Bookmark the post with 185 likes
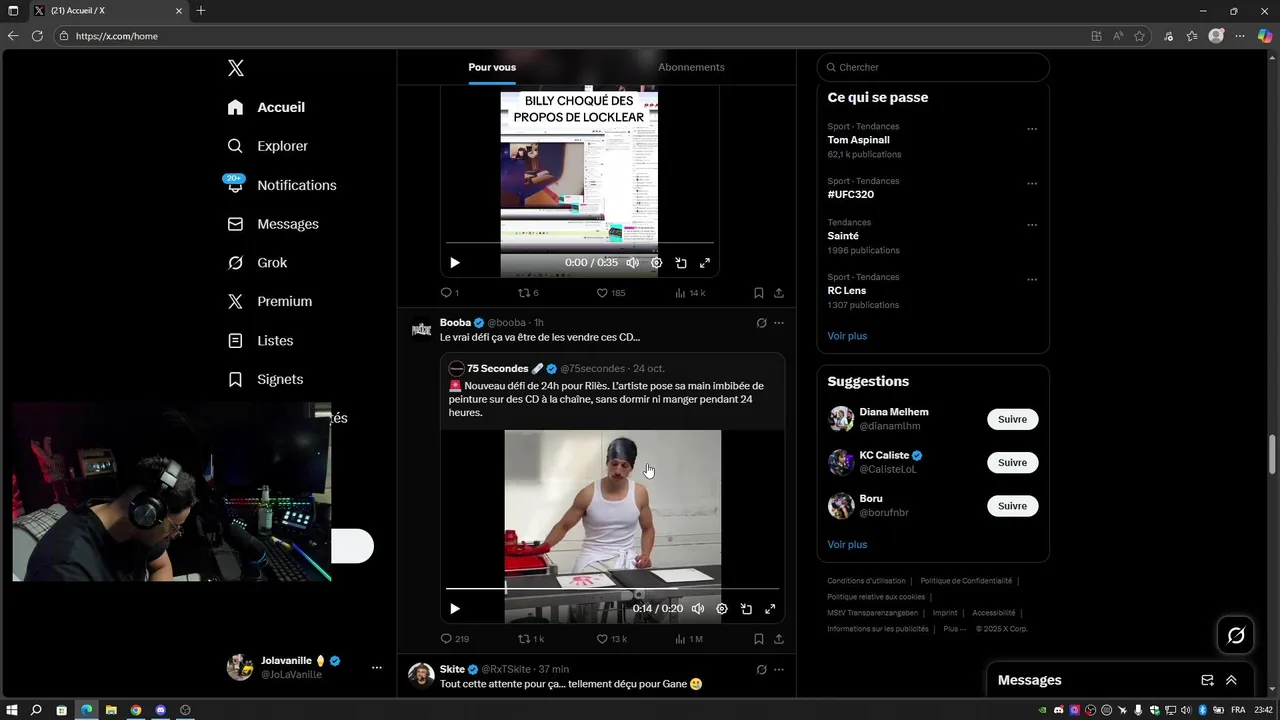The height and width of the screenshot is (720, 1280). 758,293
